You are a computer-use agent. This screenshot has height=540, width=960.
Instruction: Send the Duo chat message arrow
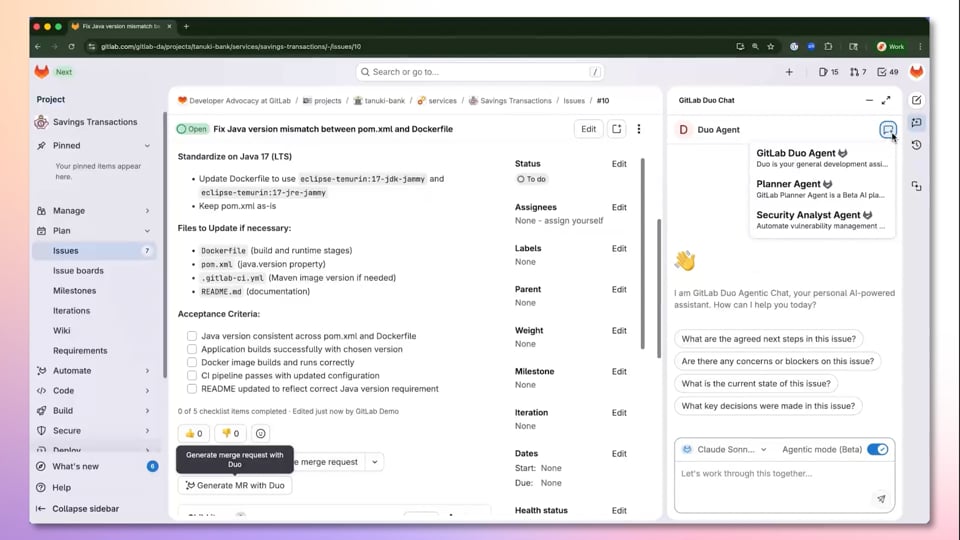tap(881, 498)
